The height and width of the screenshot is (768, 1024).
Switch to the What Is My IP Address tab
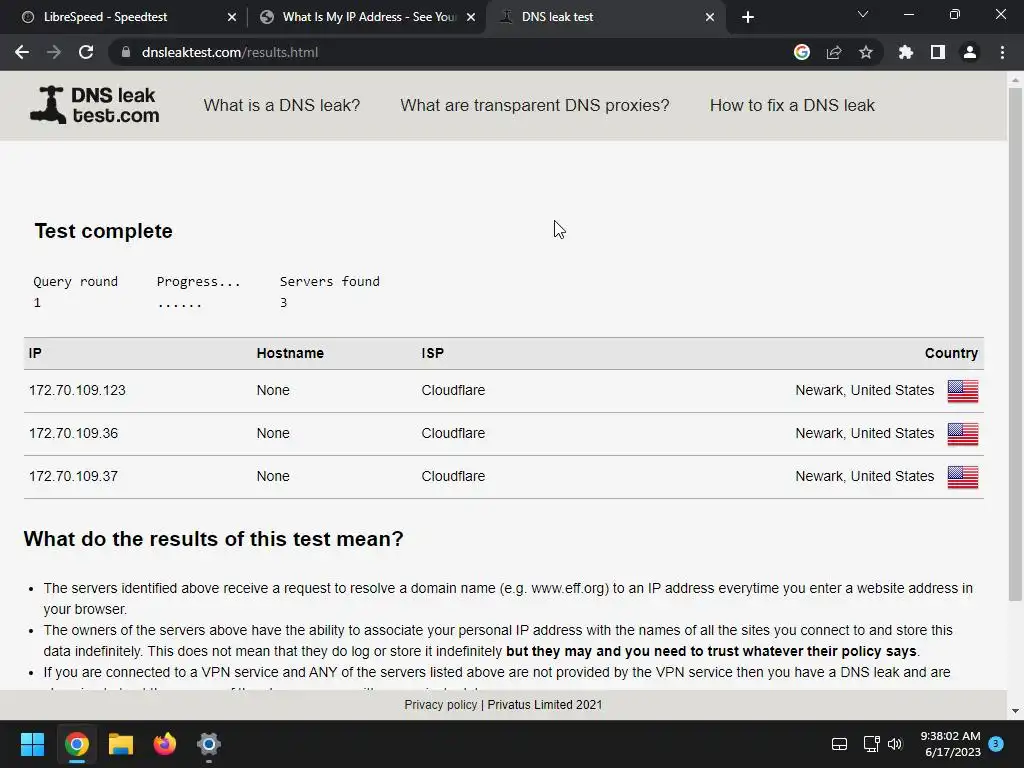[x=366, y=17]
